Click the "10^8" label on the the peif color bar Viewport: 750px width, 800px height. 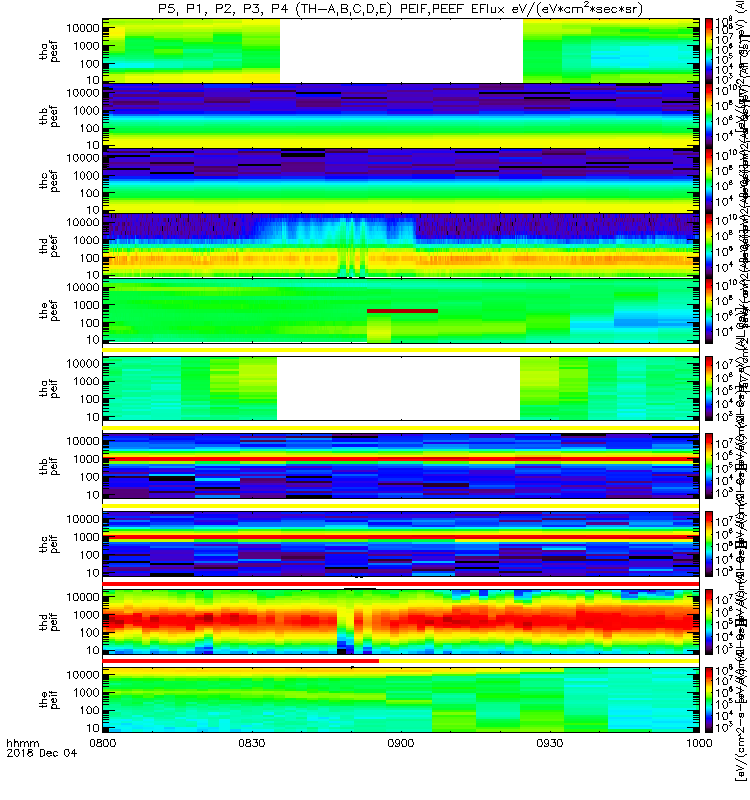(x=724, y=669)
